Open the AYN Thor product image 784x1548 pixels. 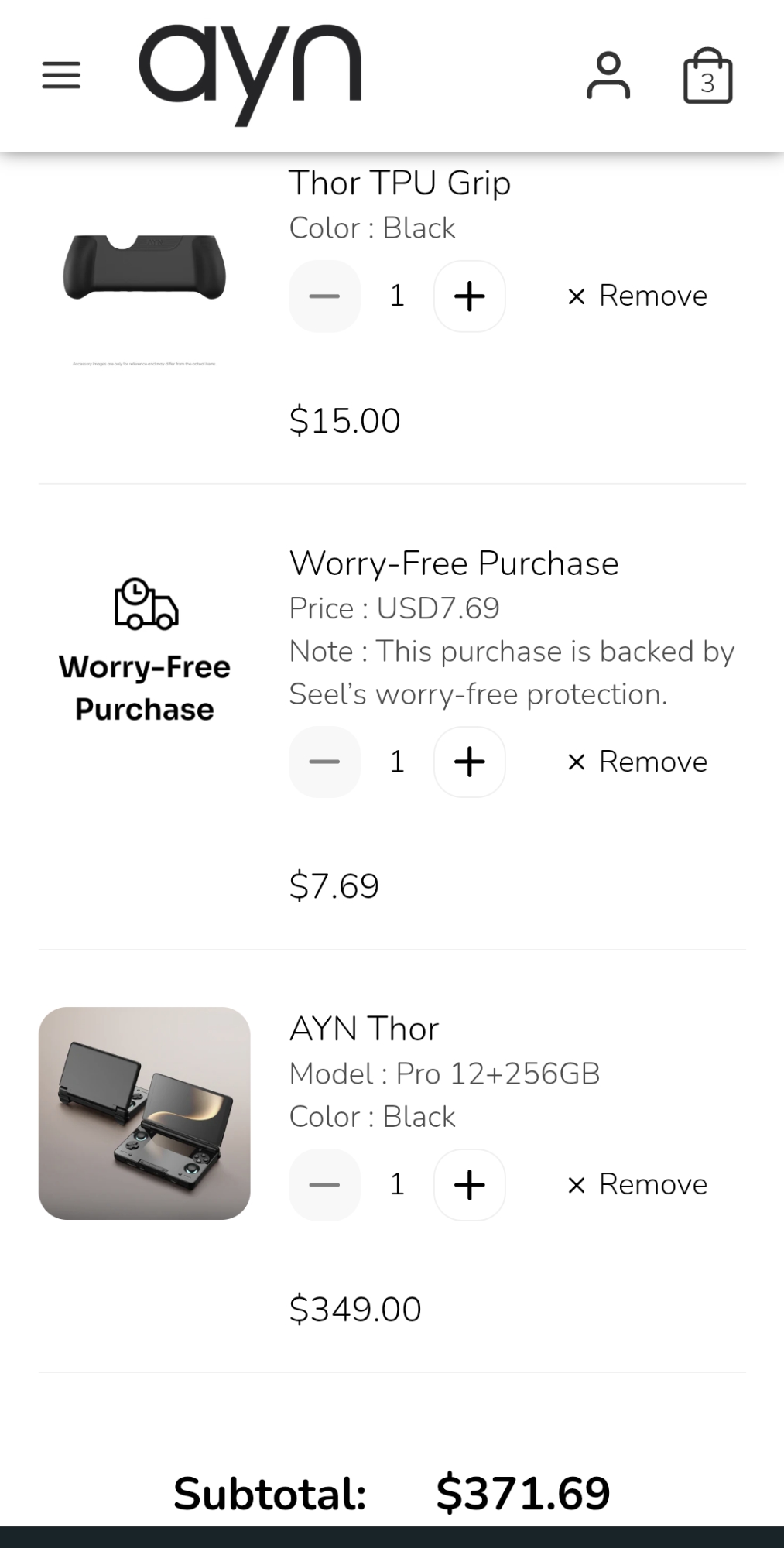pos(145,1113)
